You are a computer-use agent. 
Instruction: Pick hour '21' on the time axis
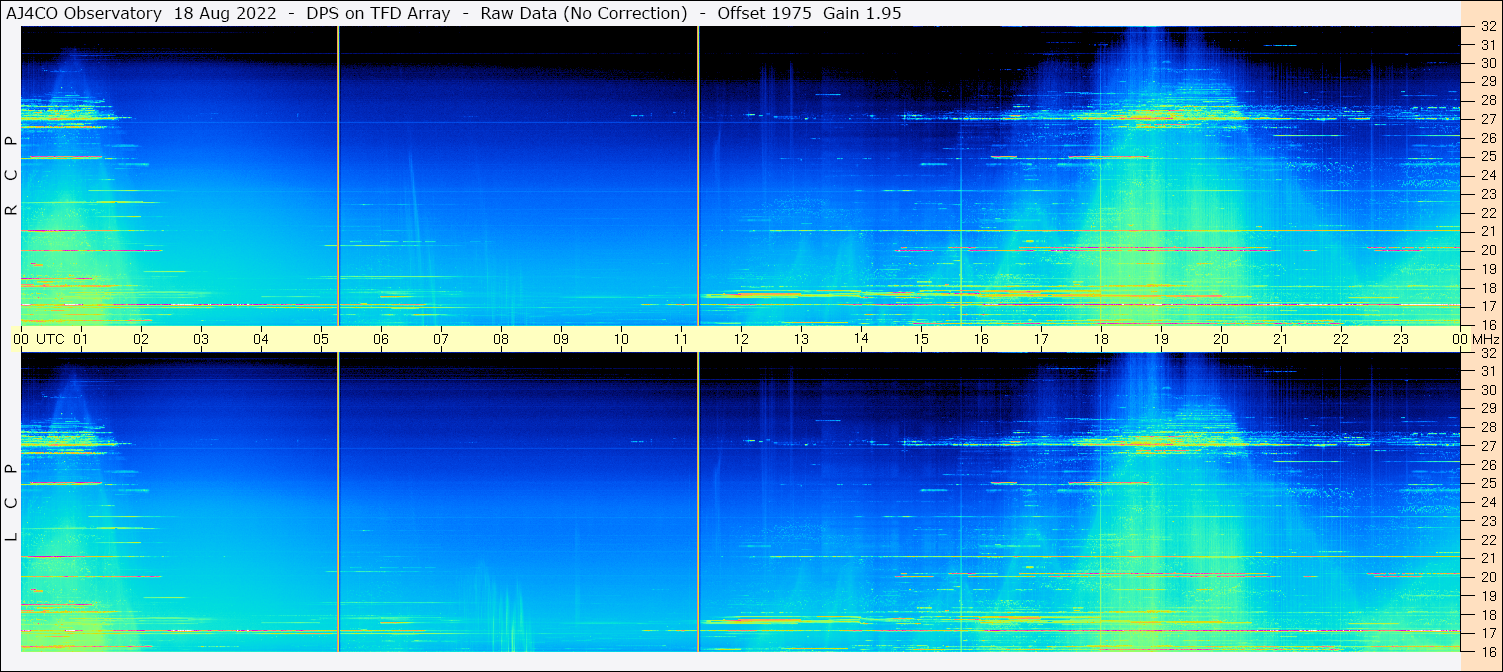coord(1281,339)
